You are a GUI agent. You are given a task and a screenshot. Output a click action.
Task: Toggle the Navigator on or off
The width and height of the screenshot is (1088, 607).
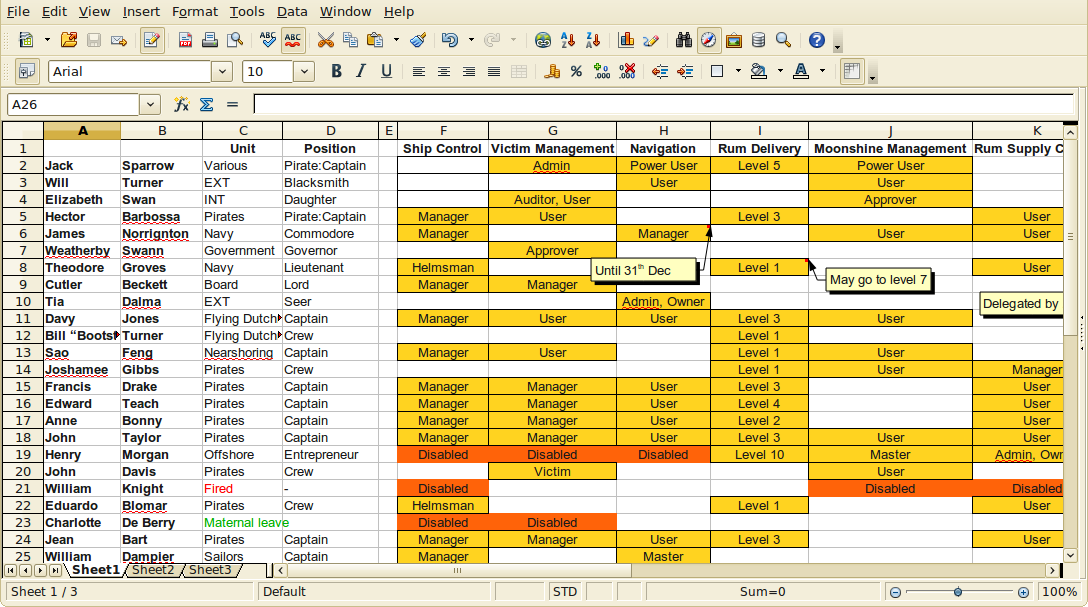[x=707, y=40]
